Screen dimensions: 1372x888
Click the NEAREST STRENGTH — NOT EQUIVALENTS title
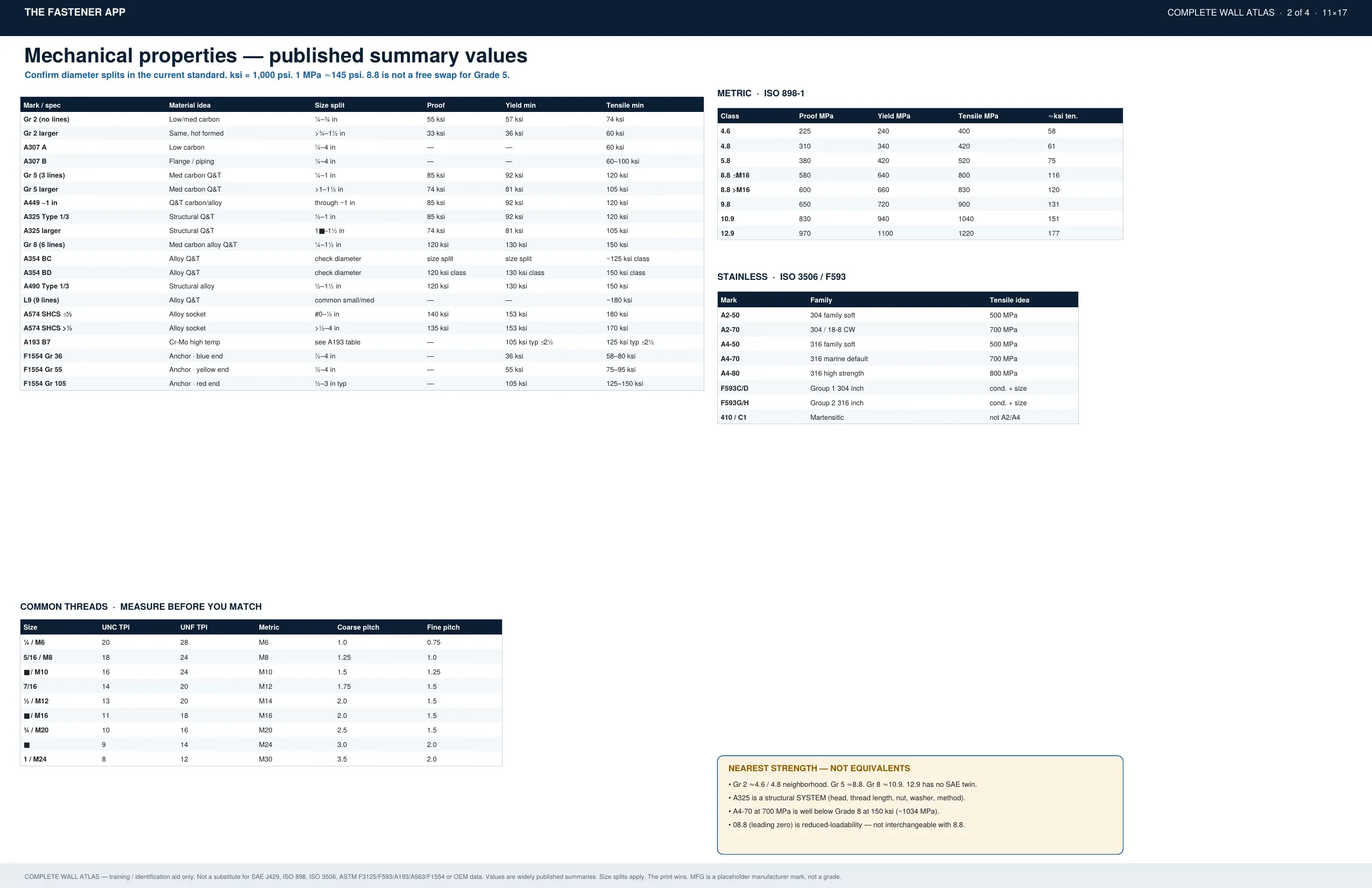[819, 769]
